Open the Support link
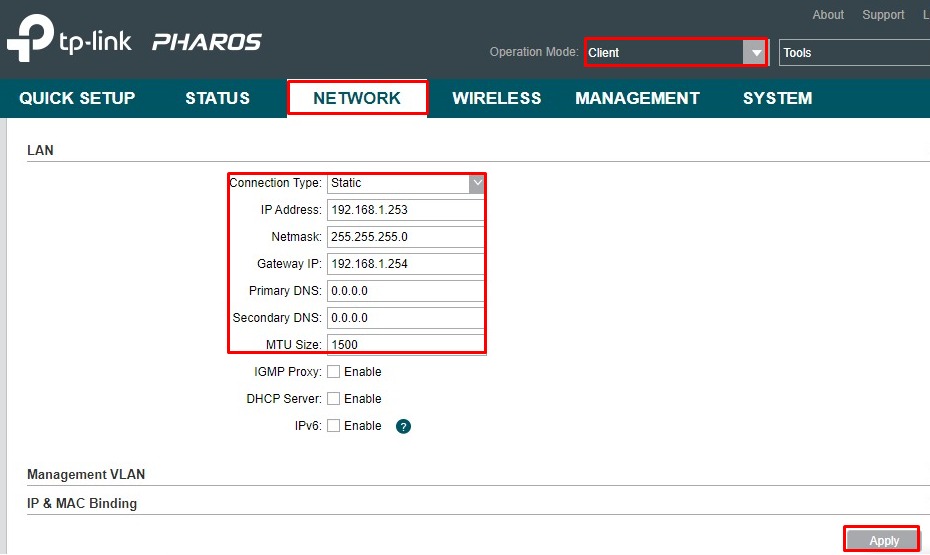 coord(883,15)
